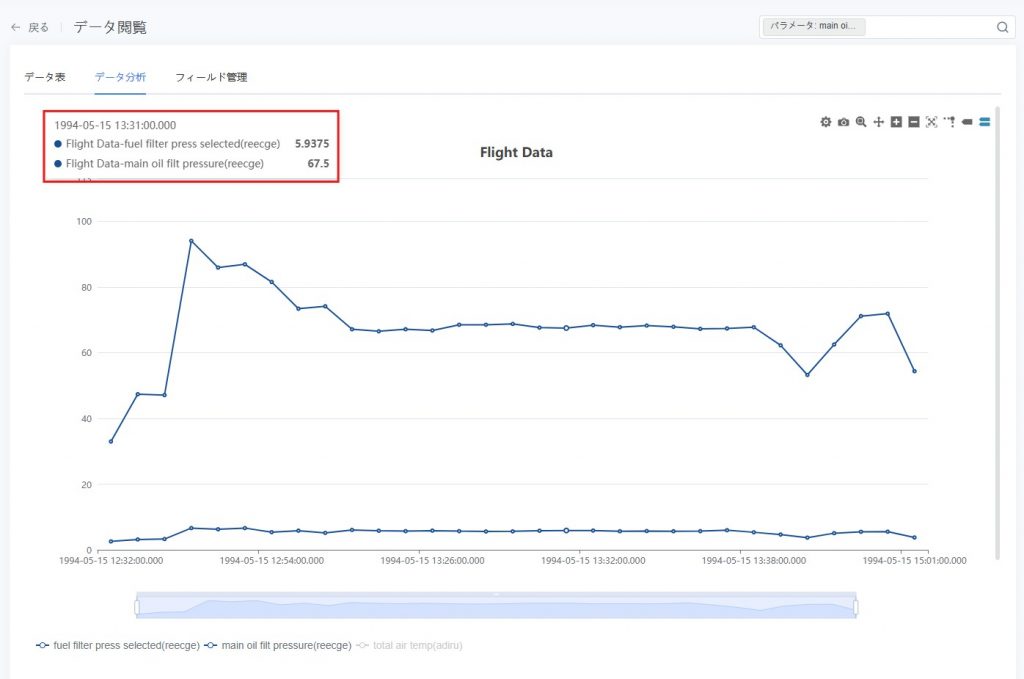
Task: Click the autoscale axes icon
Action: click(x=931, y=122)
